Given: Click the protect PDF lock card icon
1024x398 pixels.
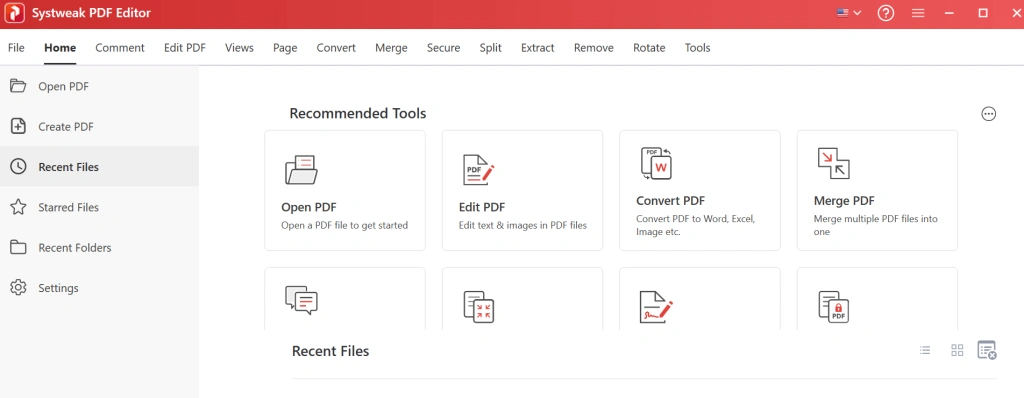Looking at the screenshot, I should (x=833, y=307).
